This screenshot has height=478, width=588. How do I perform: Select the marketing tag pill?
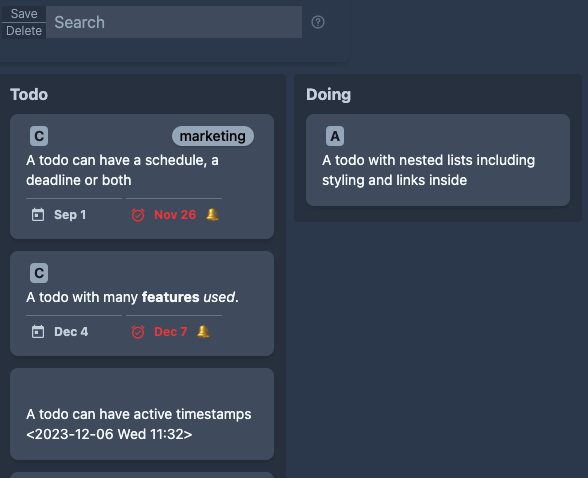tap(213, 136)
